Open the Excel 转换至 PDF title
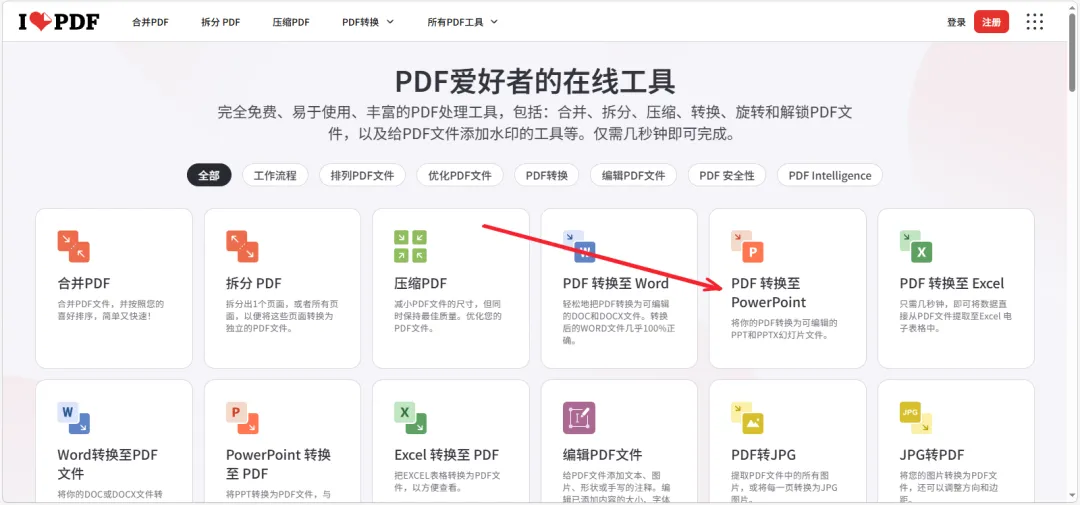The image size is (1080, 505). tap(446, 455)
